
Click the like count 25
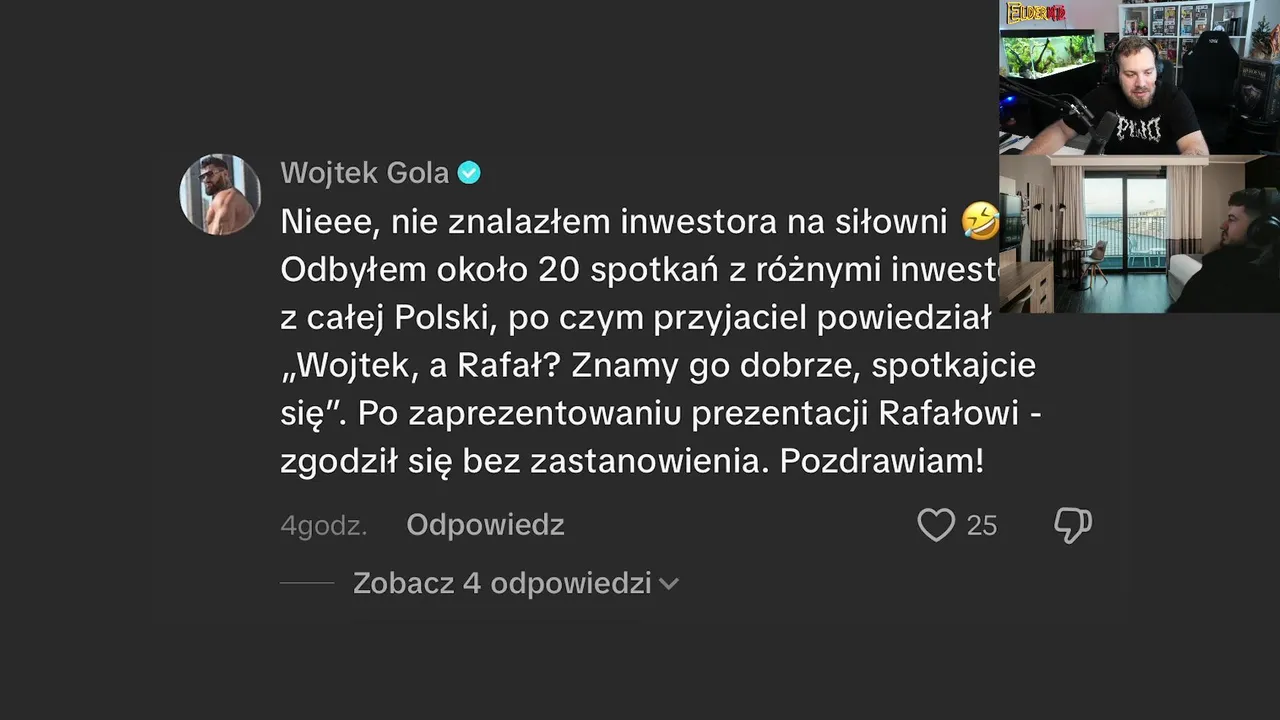(x=982, y=525)
